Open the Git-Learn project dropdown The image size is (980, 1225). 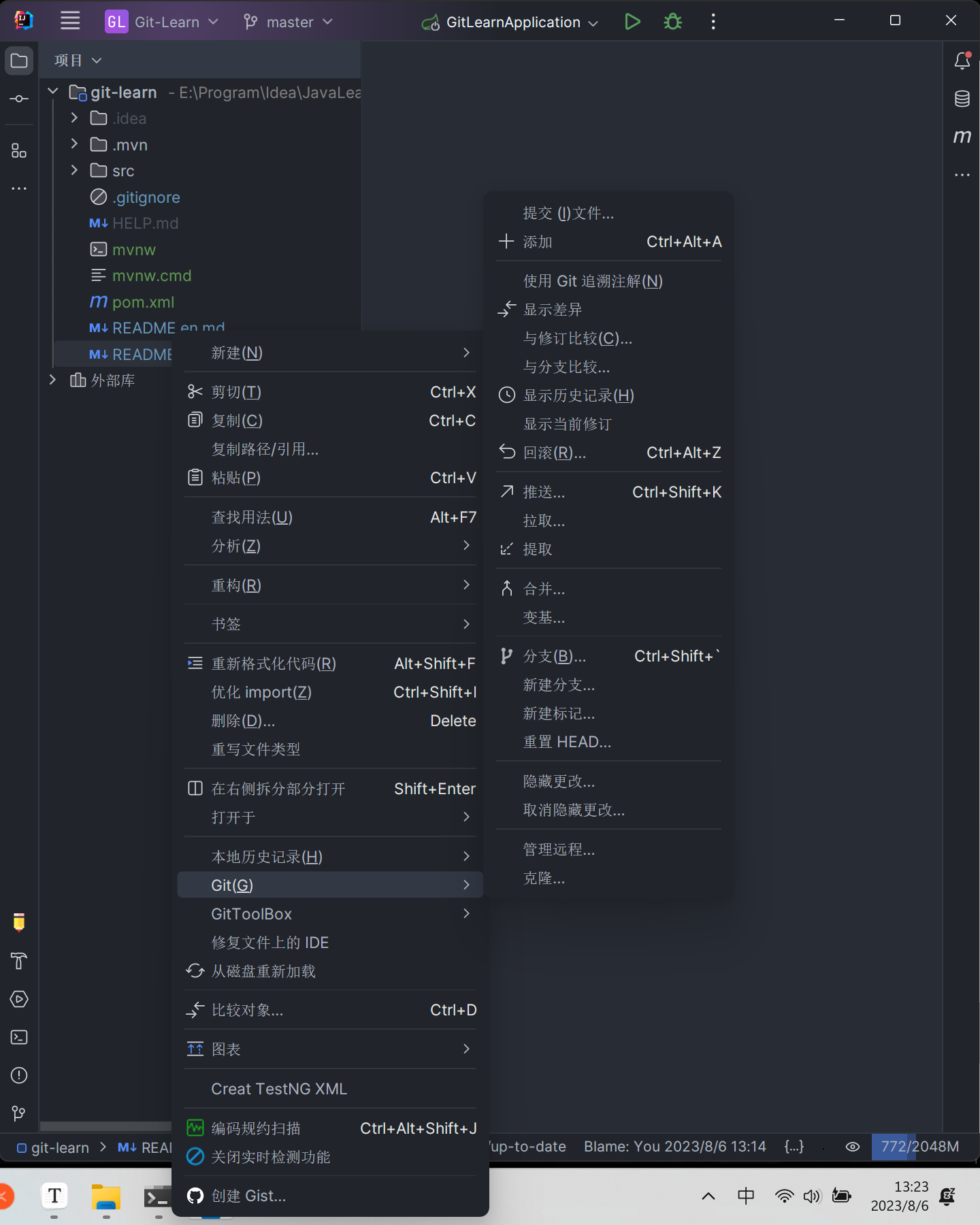(162, 22)
